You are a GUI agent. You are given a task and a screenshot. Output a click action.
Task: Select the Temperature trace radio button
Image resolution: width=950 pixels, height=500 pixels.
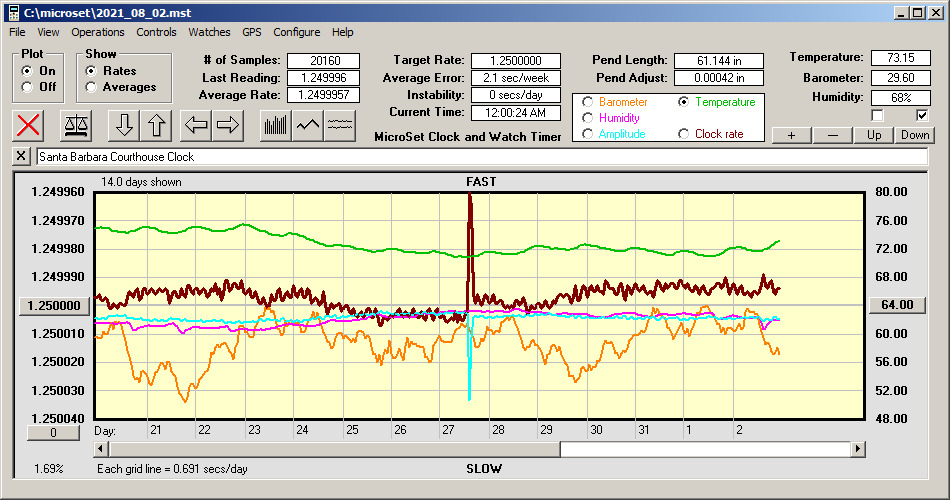pyautogui.click(x=683, y=102)
